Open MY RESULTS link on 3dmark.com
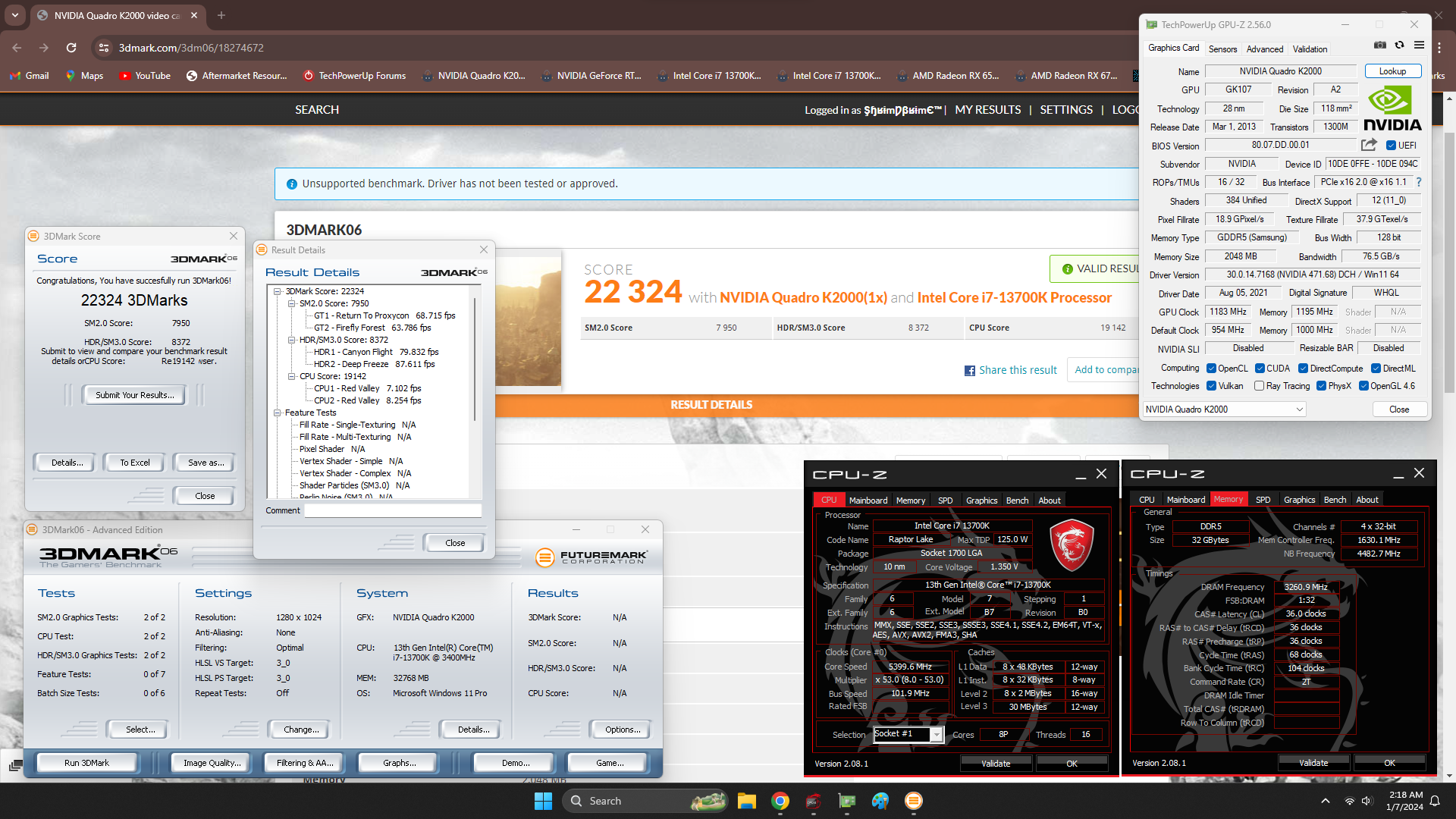The image size is (1456, 819). (987, 110)
